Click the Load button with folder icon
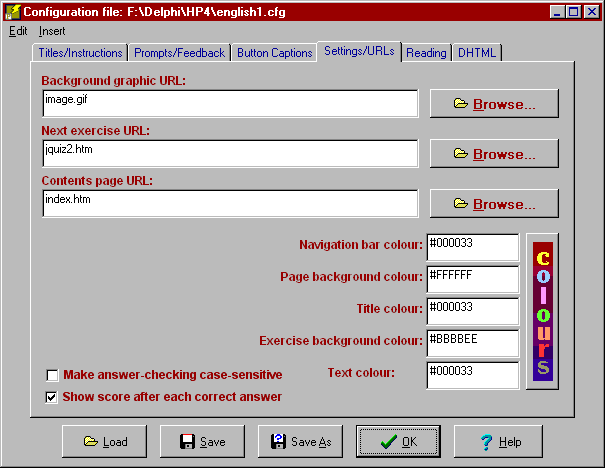 pos(104,441)
